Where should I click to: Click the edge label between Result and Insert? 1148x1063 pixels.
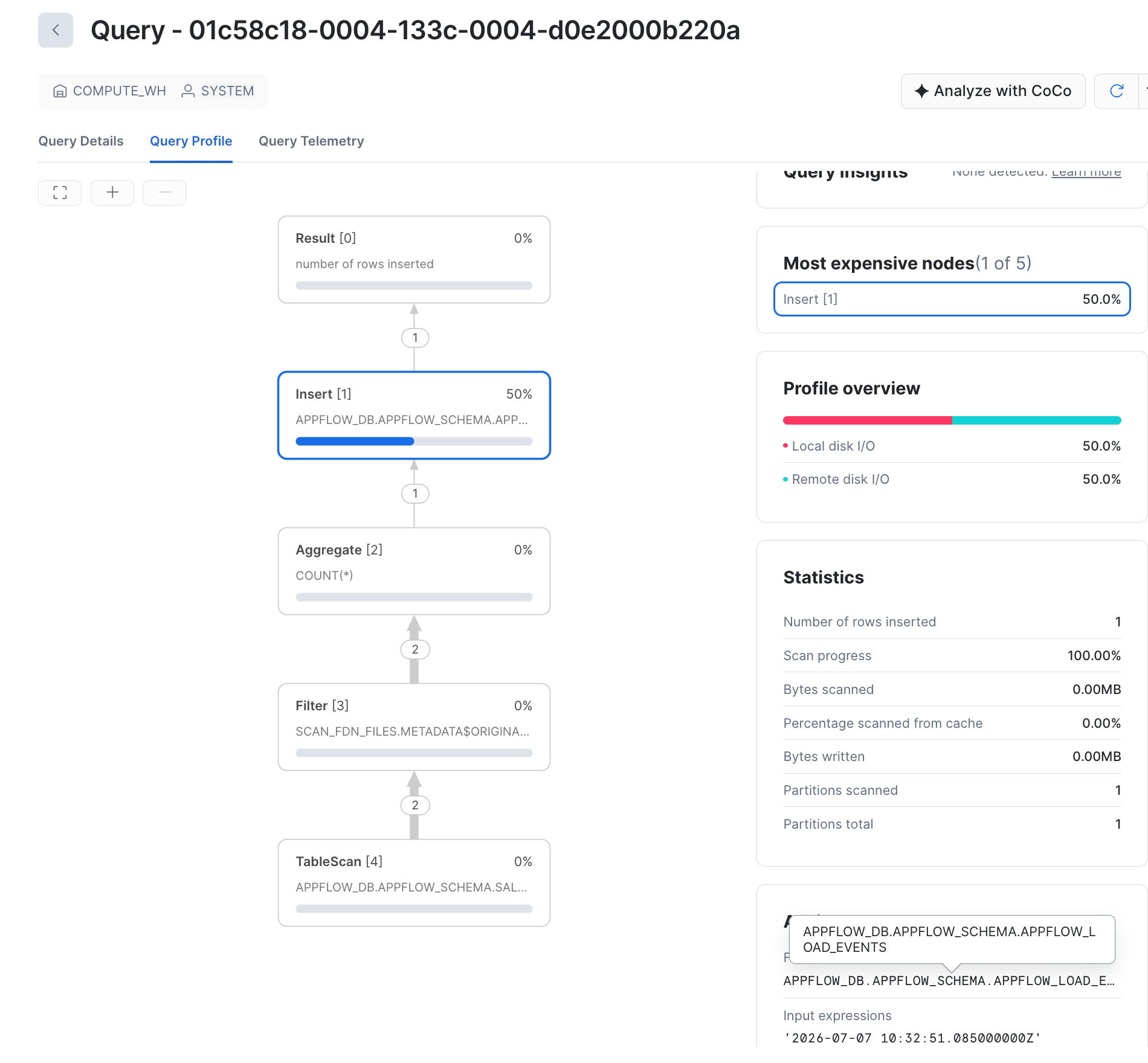[415, 338]
